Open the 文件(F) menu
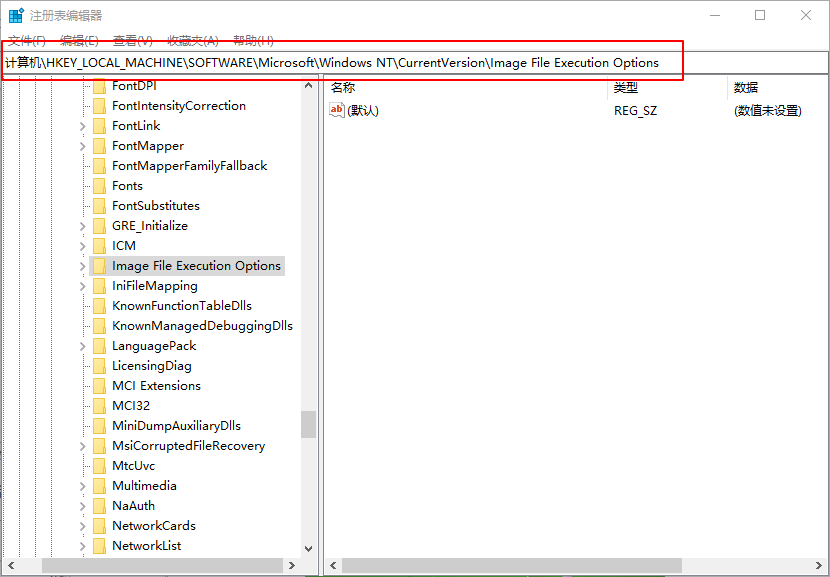Viewport: 830px width, 577px height. point(27,40)
